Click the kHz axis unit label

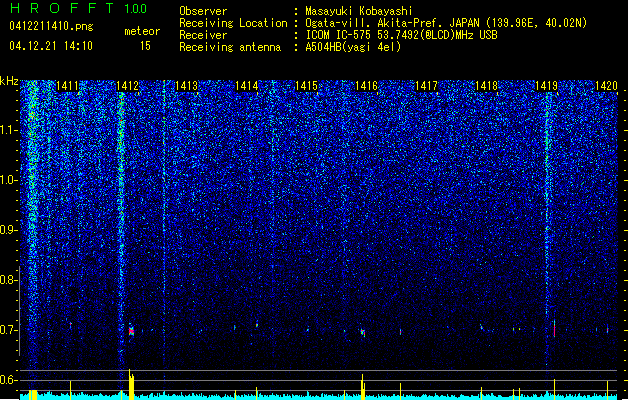pyautogui.click(x=9, y=81)
